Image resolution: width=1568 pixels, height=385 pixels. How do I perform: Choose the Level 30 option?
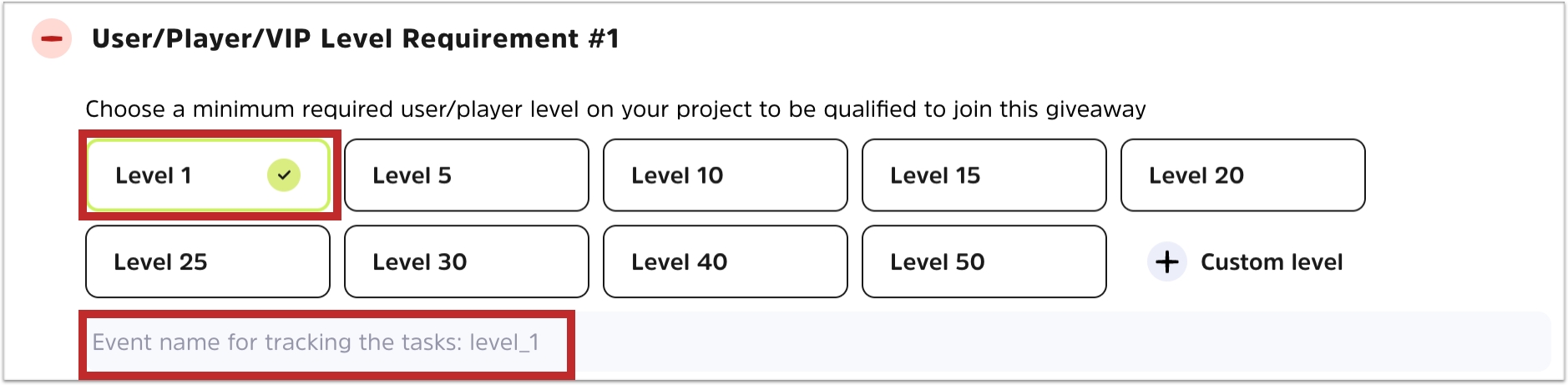tap(466, 262)
